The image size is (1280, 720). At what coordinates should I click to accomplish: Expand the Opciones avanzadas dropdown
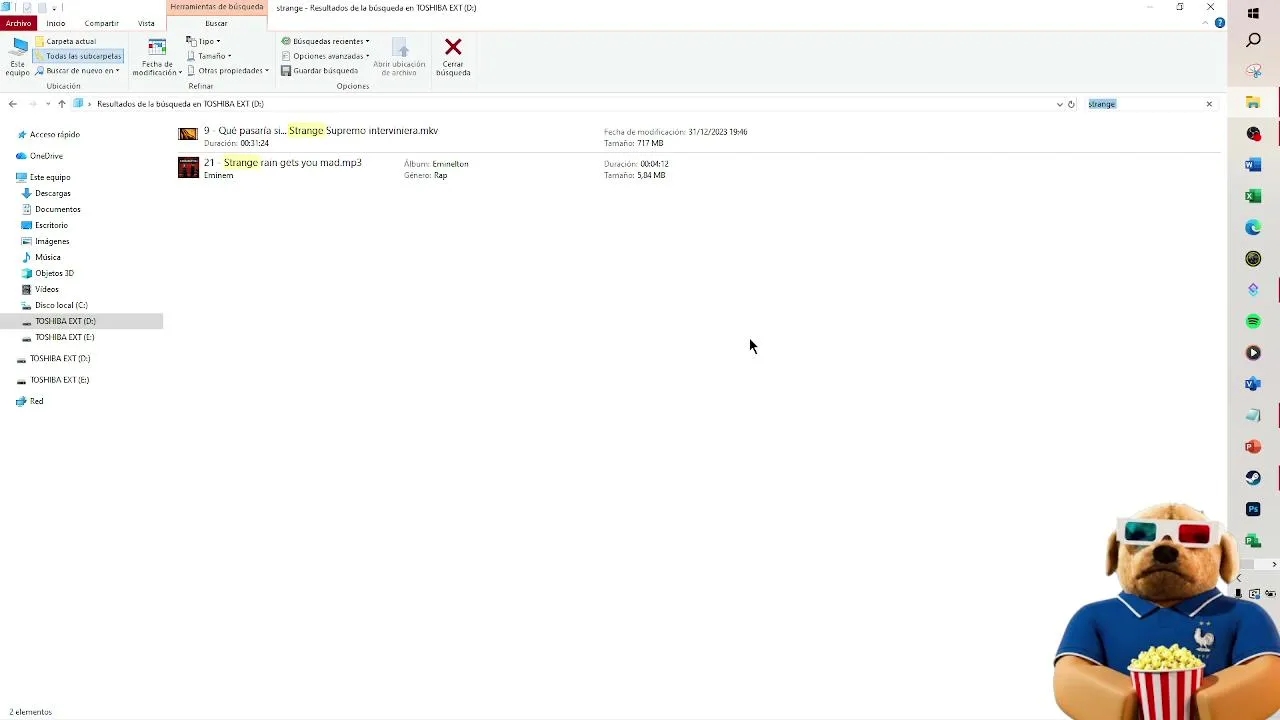(x=326, y=56)
